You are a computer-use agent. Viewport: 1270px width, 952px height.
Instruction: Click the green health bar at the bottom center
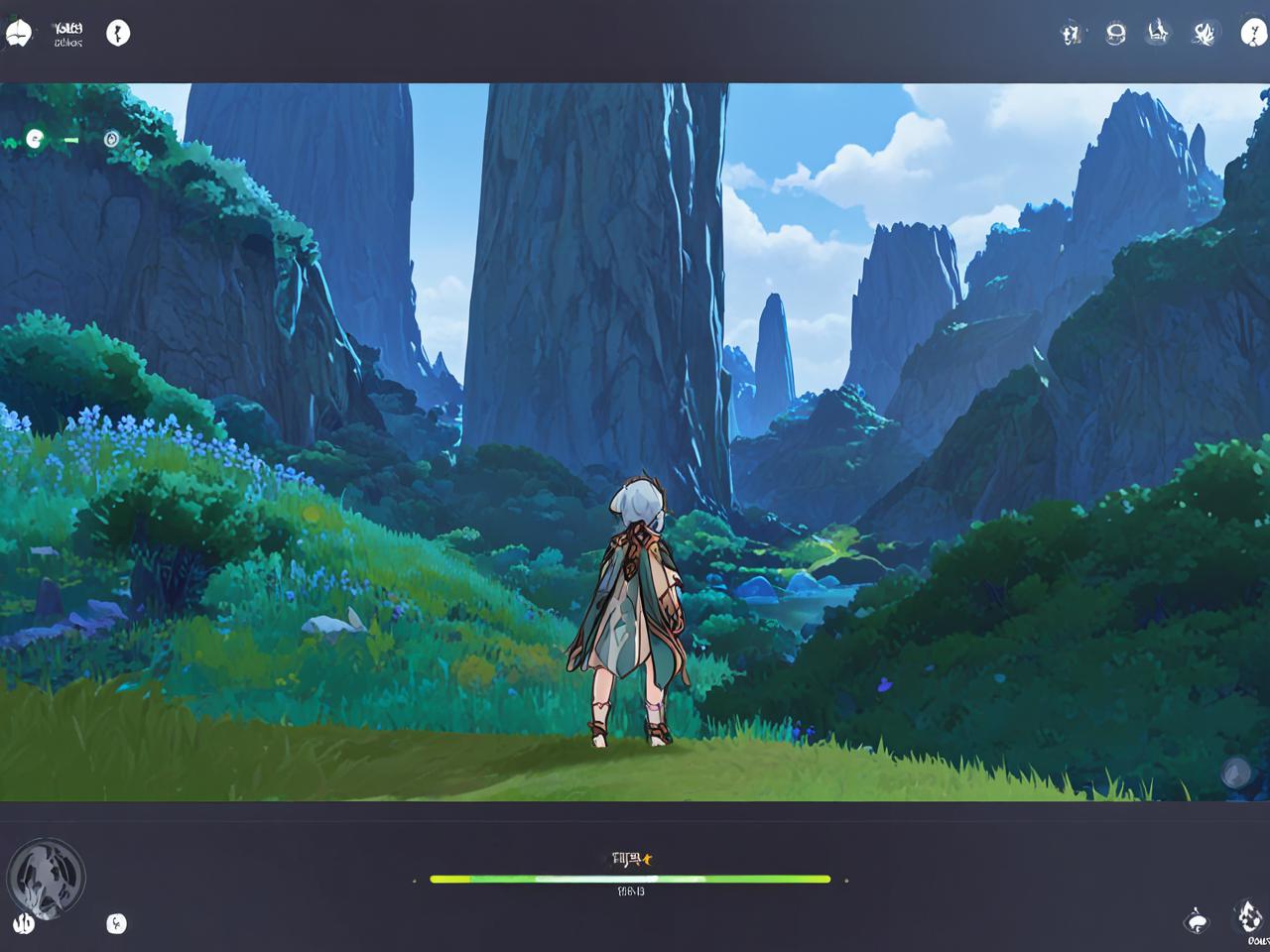point(630,879)
